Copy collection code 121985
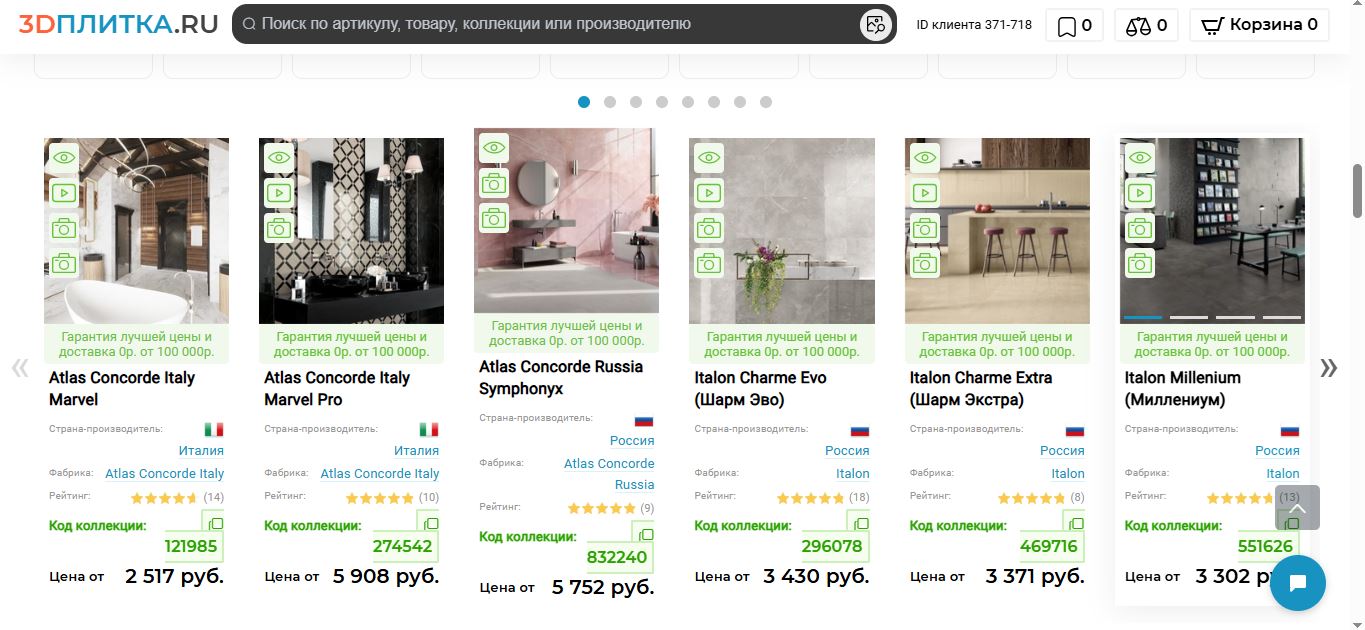This screenshot has width=1365, height=630. 214,524
